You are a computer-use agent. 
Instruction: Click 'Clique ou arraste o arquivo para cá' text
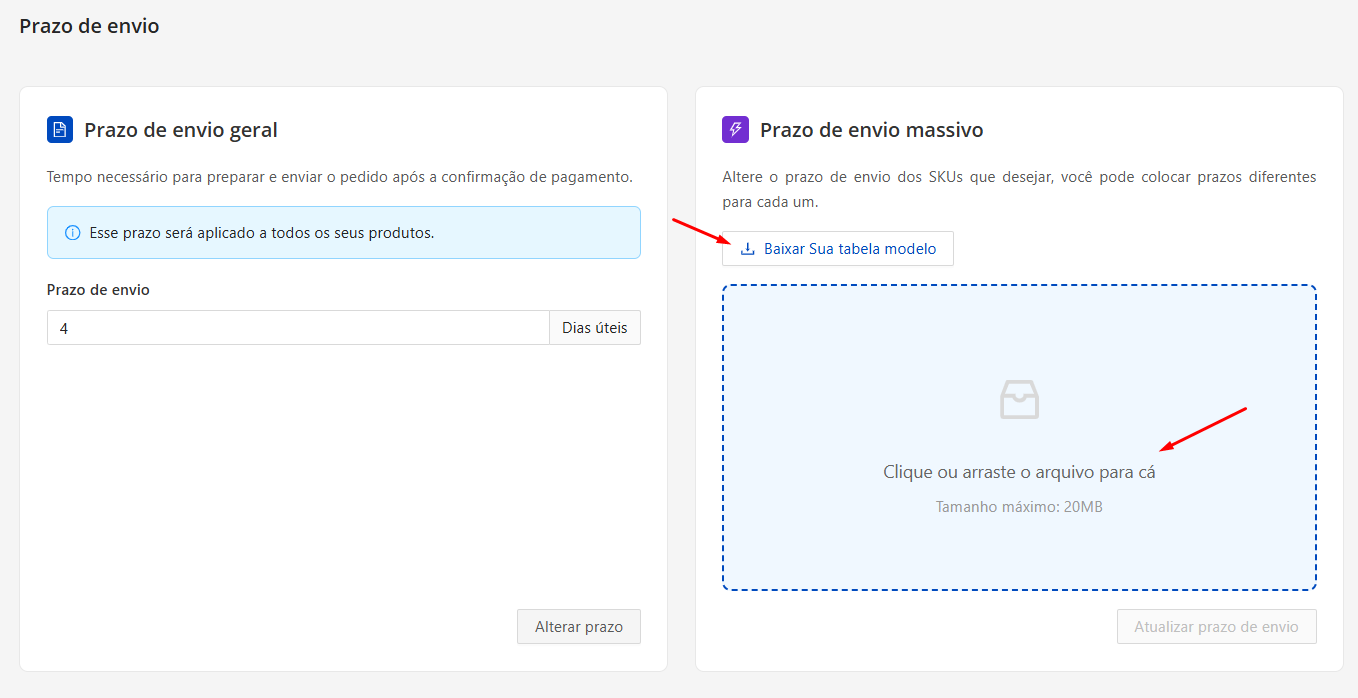1019,472
